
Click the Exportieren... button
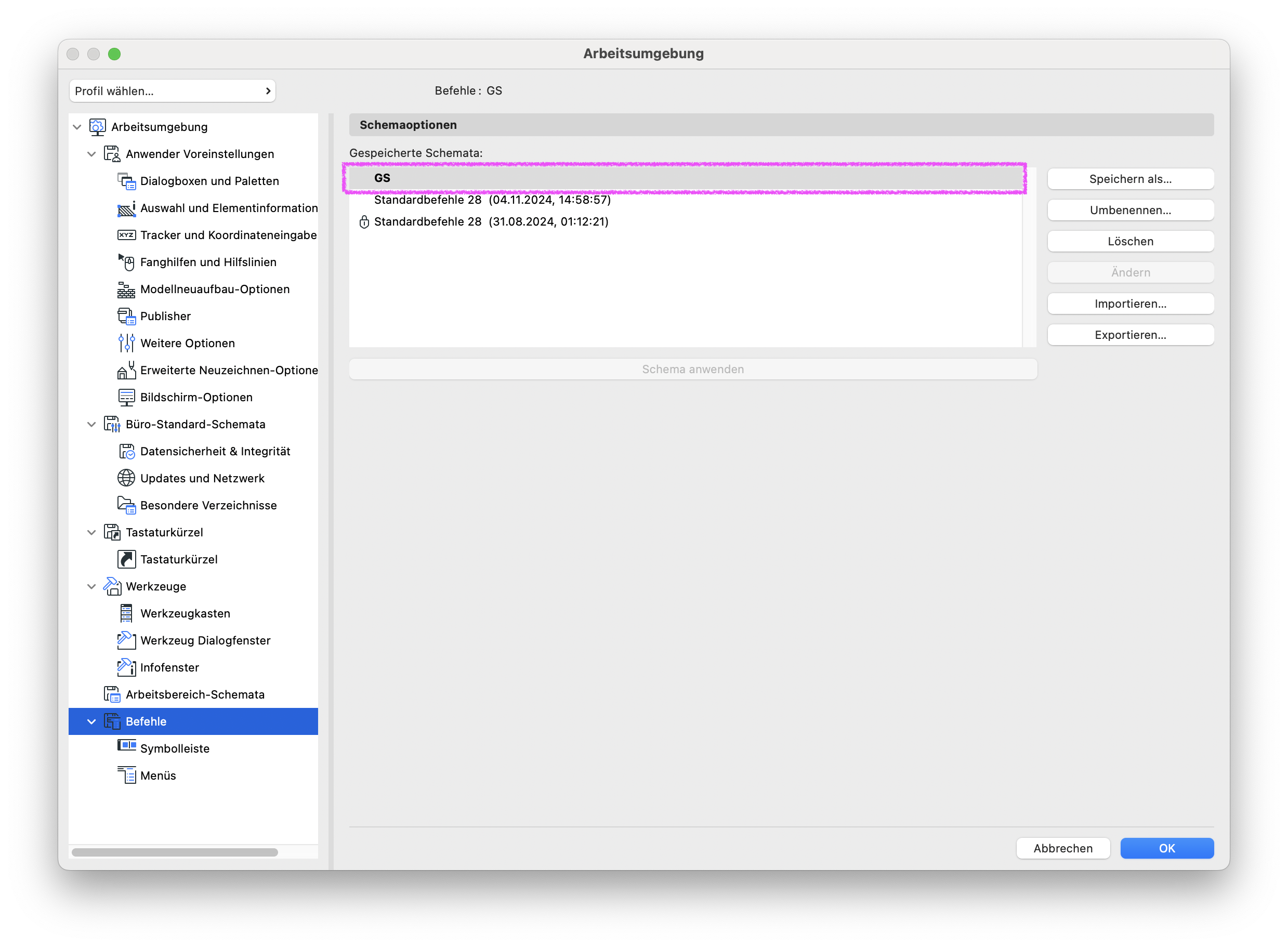(x=1131, y=335)
